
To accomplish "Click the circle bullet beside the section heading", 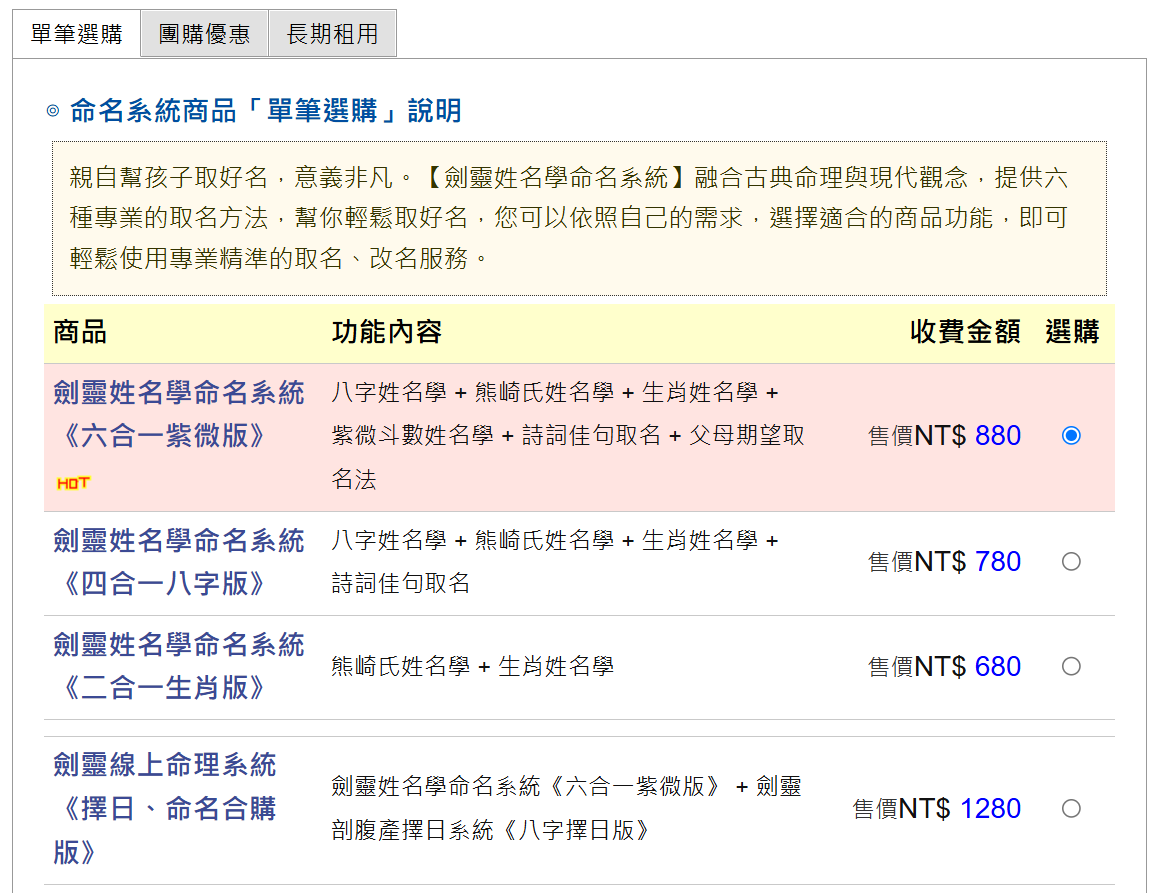I will coord(53,111).
